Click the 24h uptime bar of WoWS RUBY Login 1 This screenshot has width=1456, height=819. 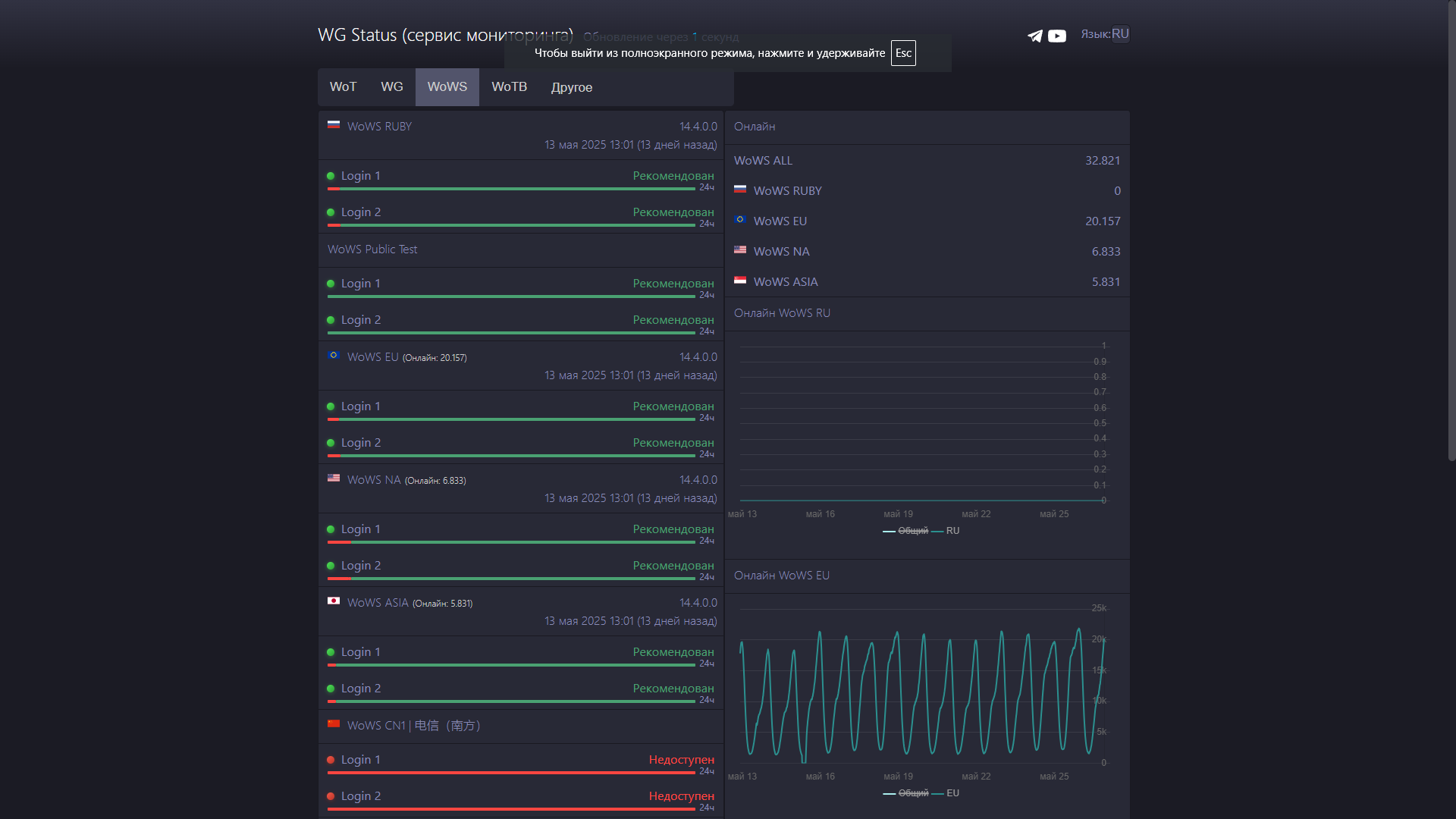pyautogui.click(x=511, y=189)
